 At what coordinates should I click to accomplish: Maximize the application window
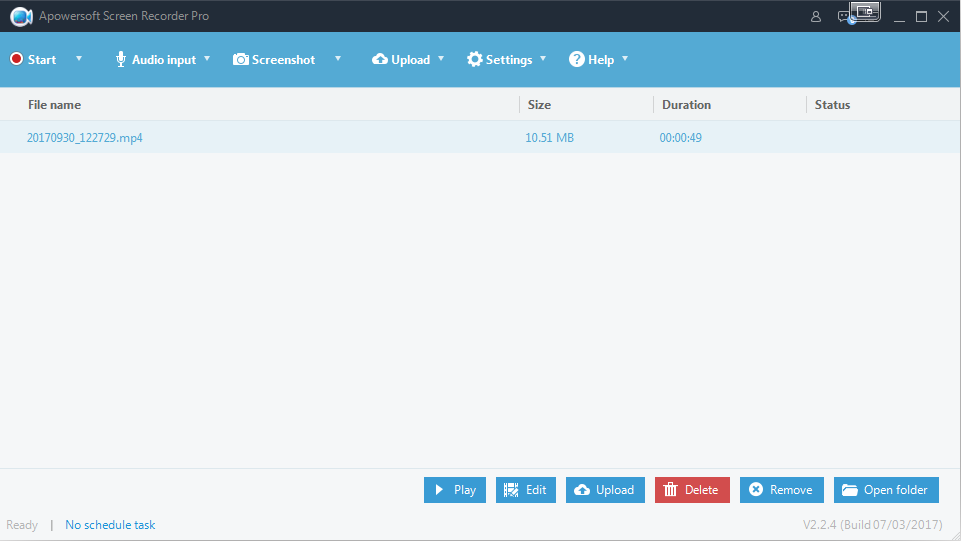point(921,17)
